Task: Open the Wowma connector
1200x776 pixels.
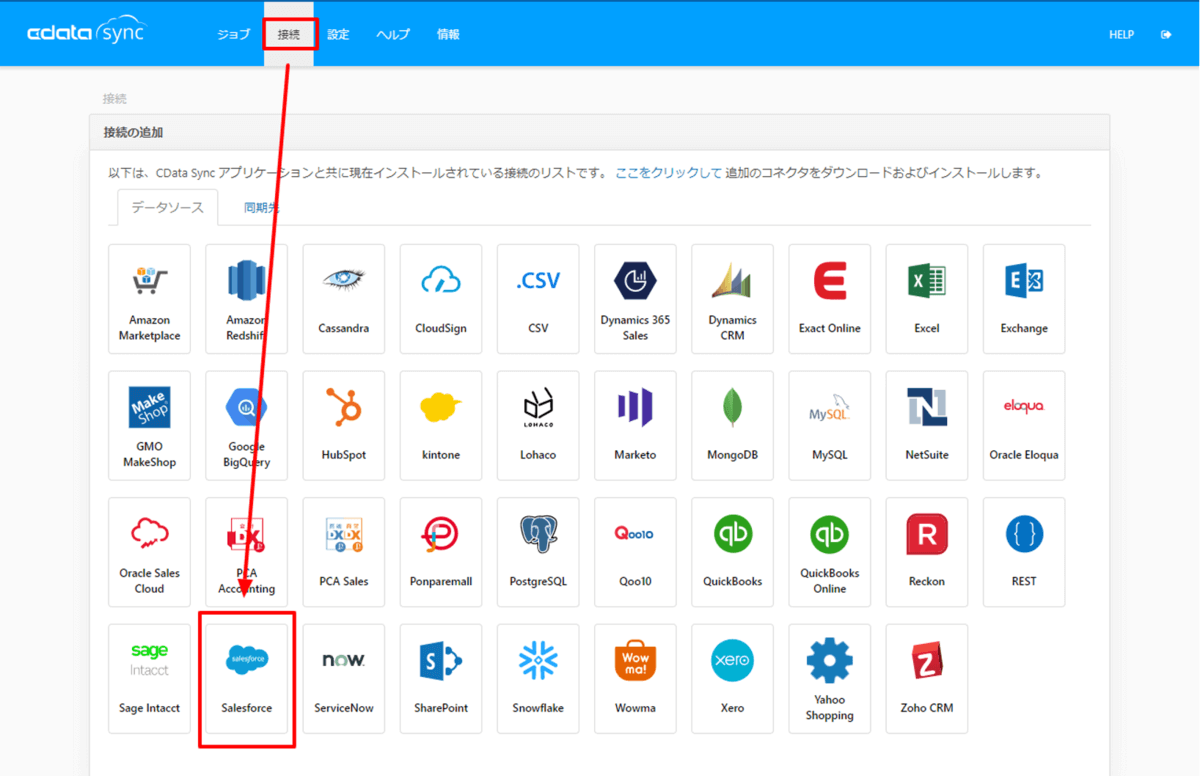Action: coord(635,679)
